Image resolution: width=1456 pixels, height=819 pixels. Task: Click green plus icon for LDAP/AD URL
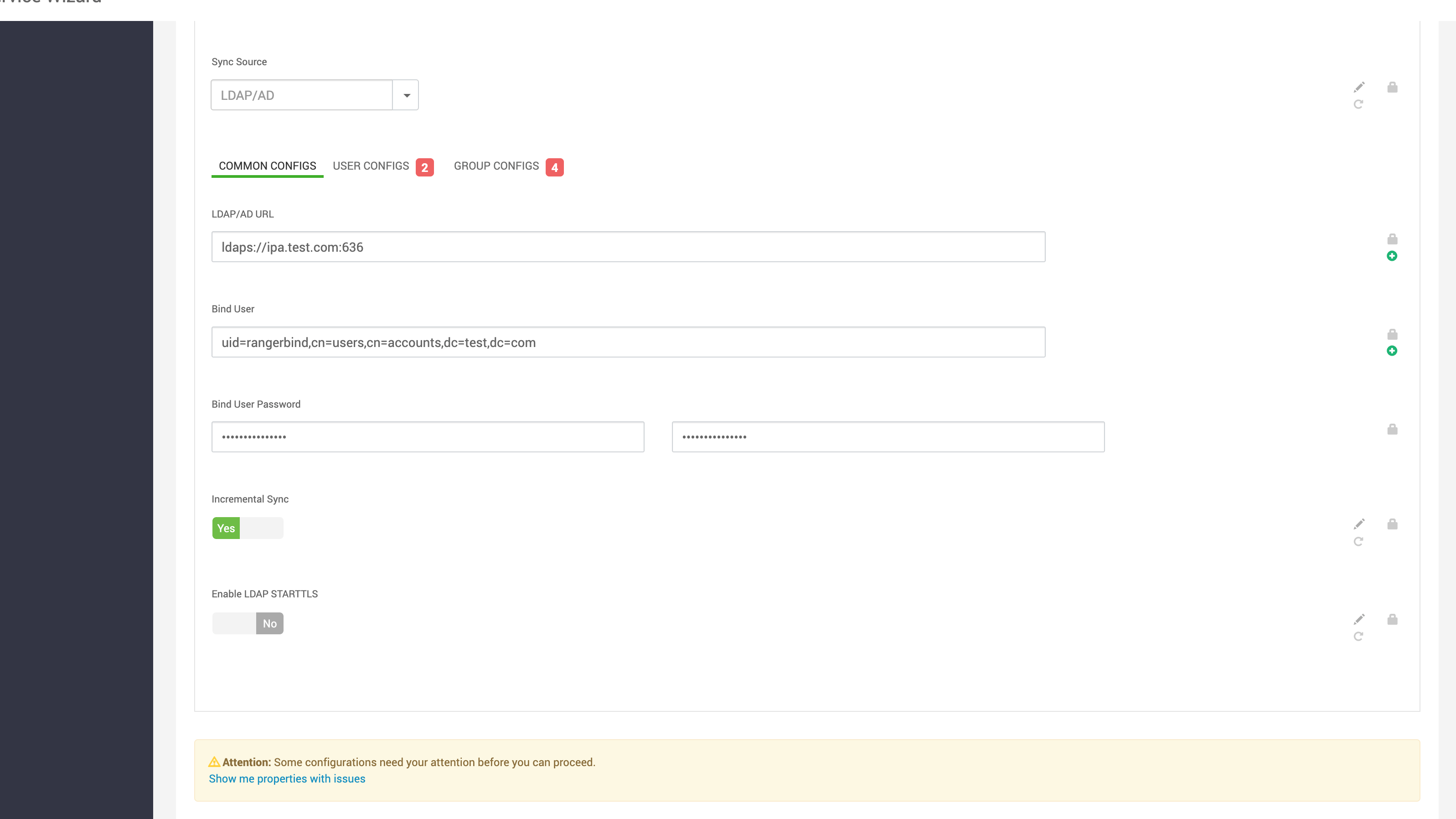1392,256
